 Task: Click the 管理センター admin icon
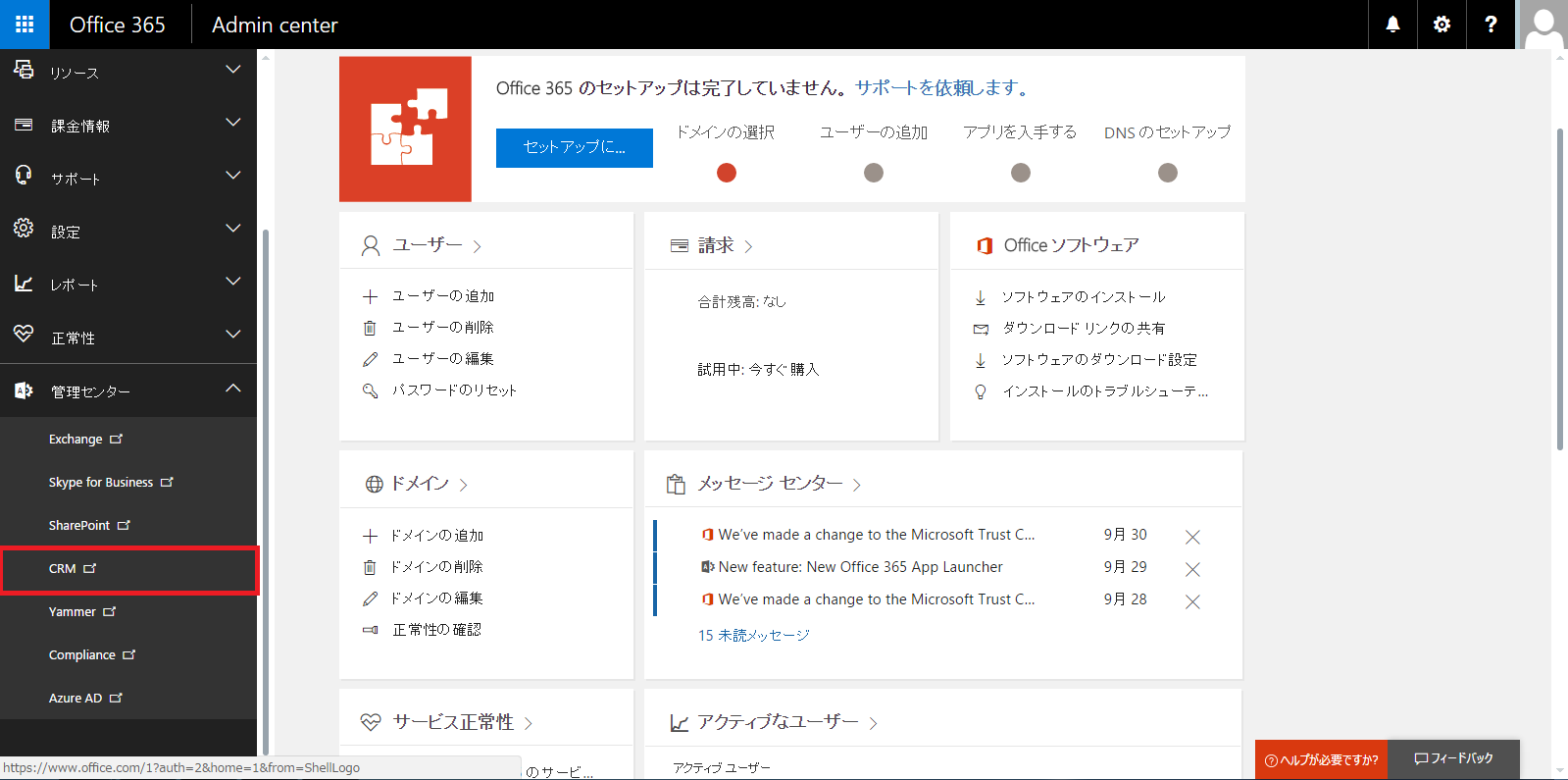[x=24, y=390]
